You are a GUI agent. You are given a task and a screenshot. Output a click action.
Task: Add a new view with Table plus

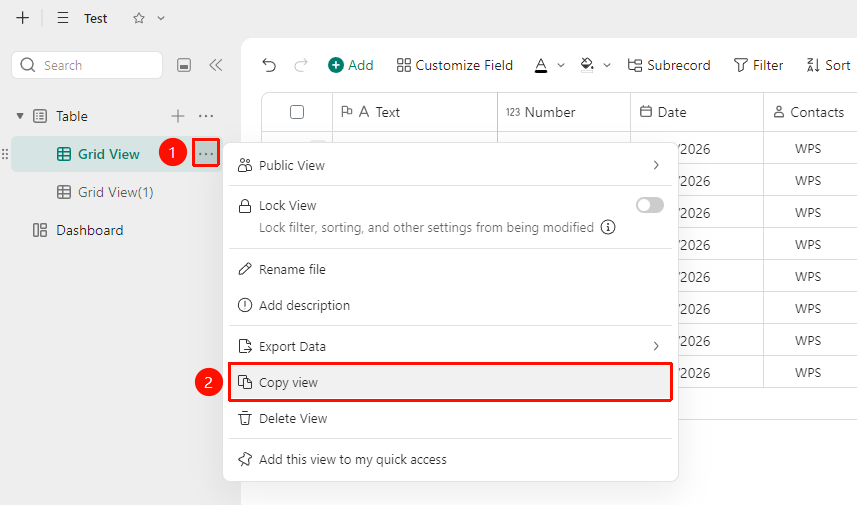(x=178, y=116)
